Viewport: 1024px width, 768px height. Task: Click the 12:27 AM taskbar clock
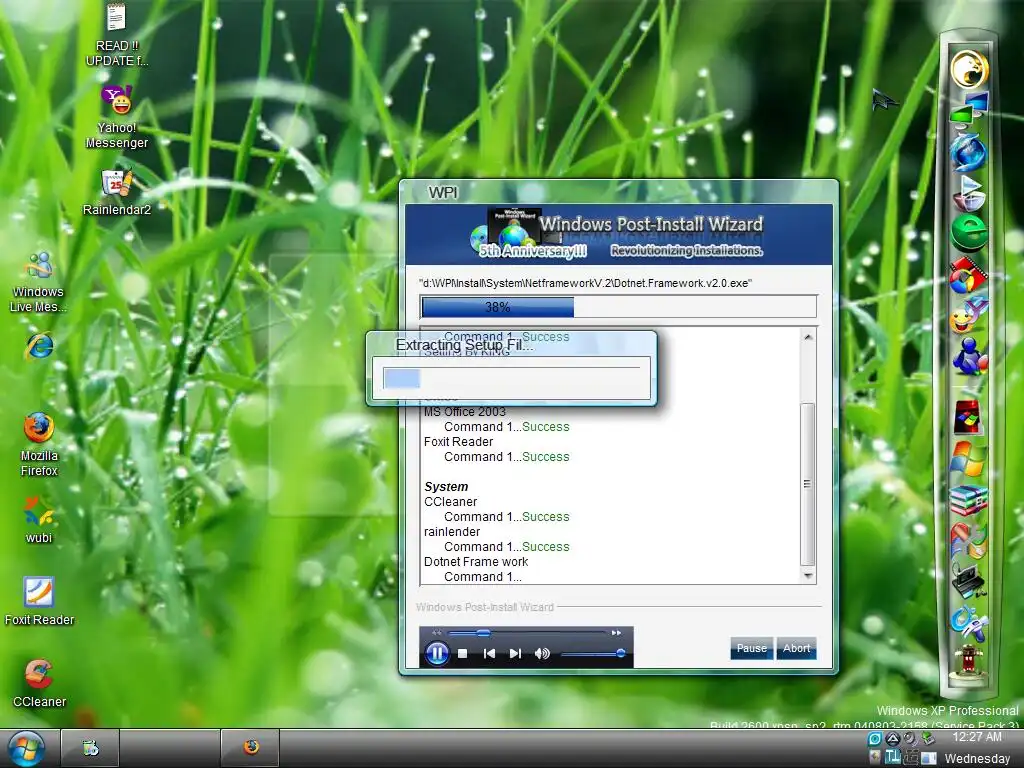[x=976, y=737]
